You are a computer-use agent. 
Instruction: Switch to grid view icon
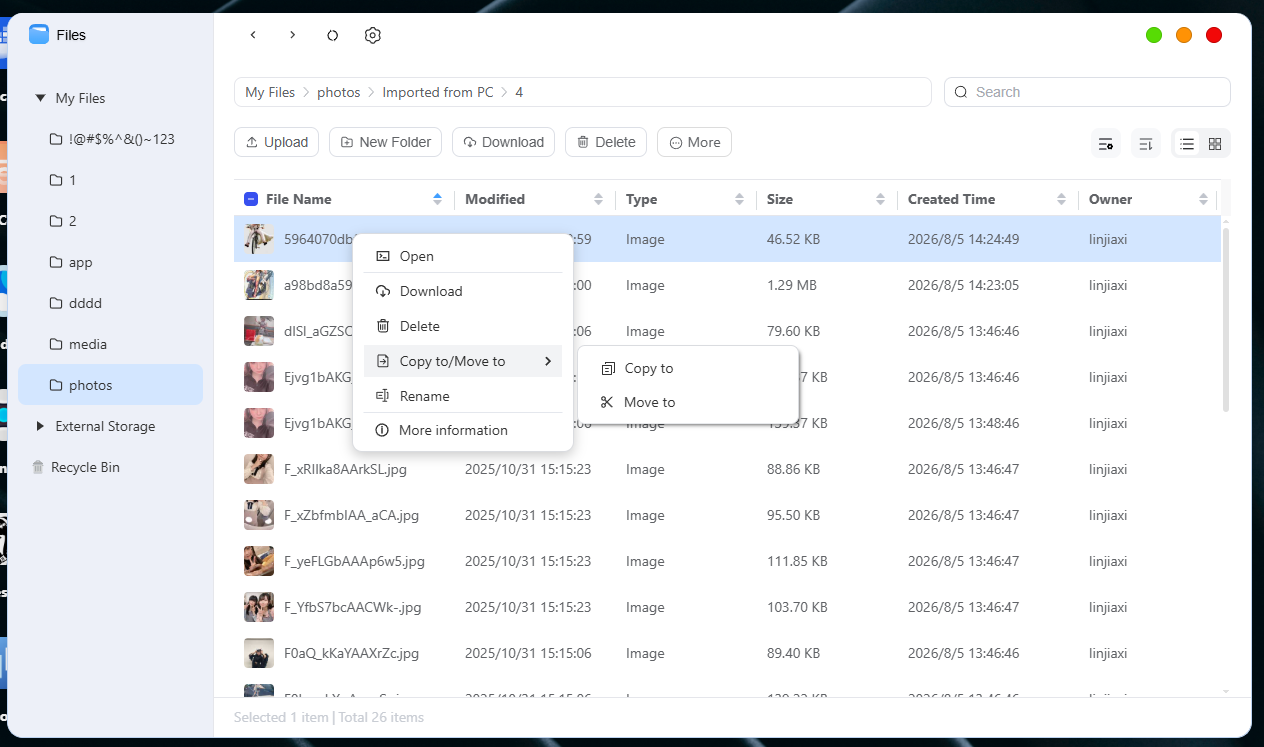[1215, 143]
